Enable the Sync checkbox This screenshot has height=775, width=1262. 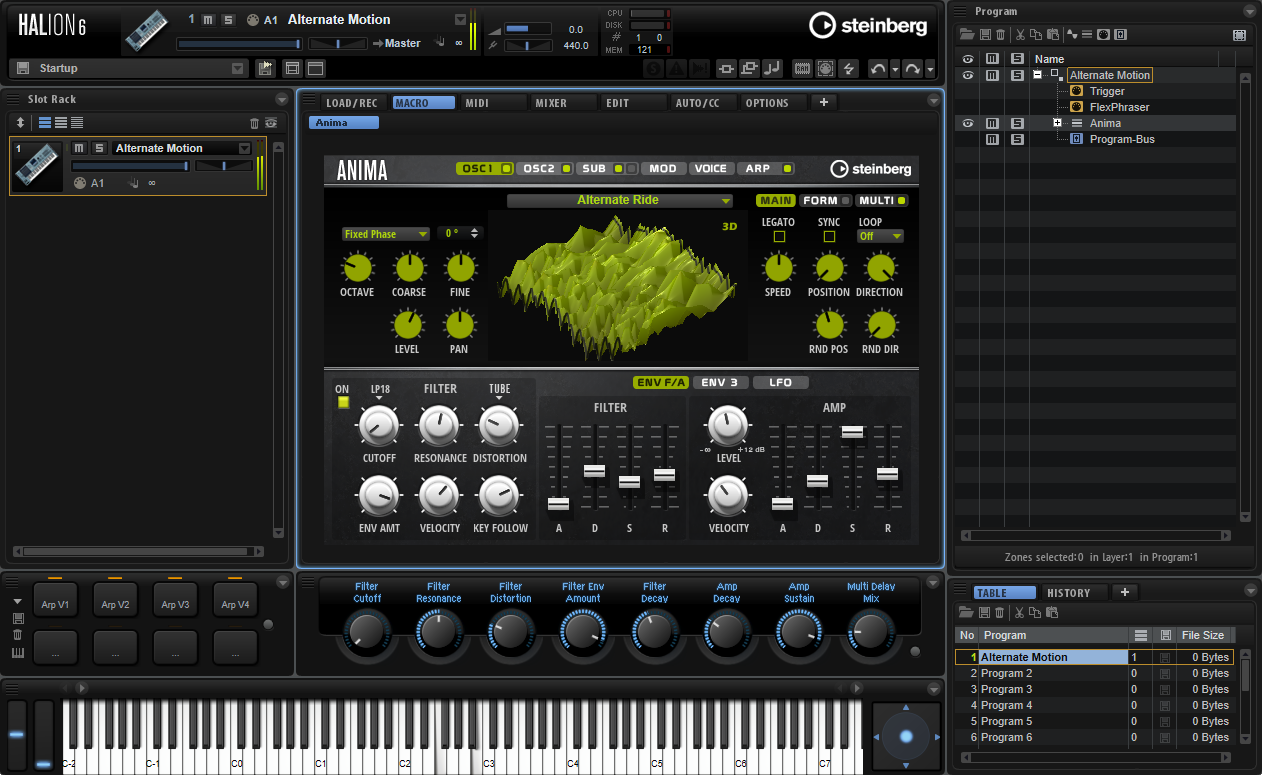pyautogui.click(x=829, y=237)
